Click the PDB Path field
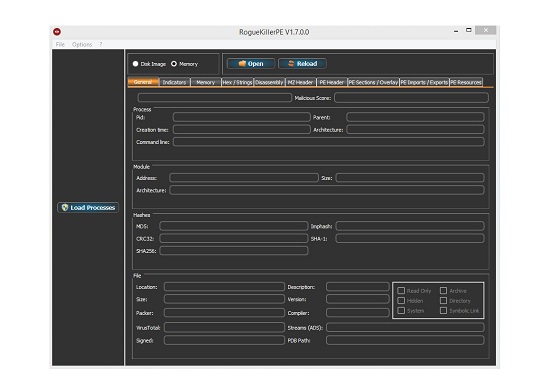550x386 pixels. pyautogui.click(x=405, y=340)
